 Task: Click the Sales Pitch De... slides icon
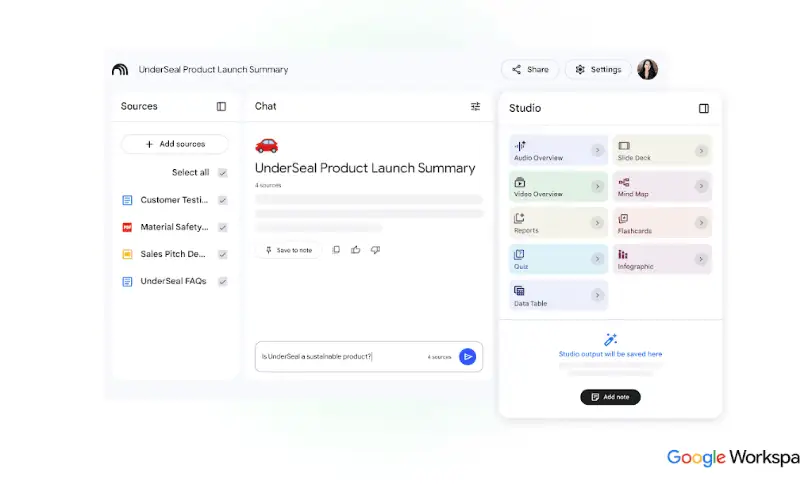coord(127,254)
